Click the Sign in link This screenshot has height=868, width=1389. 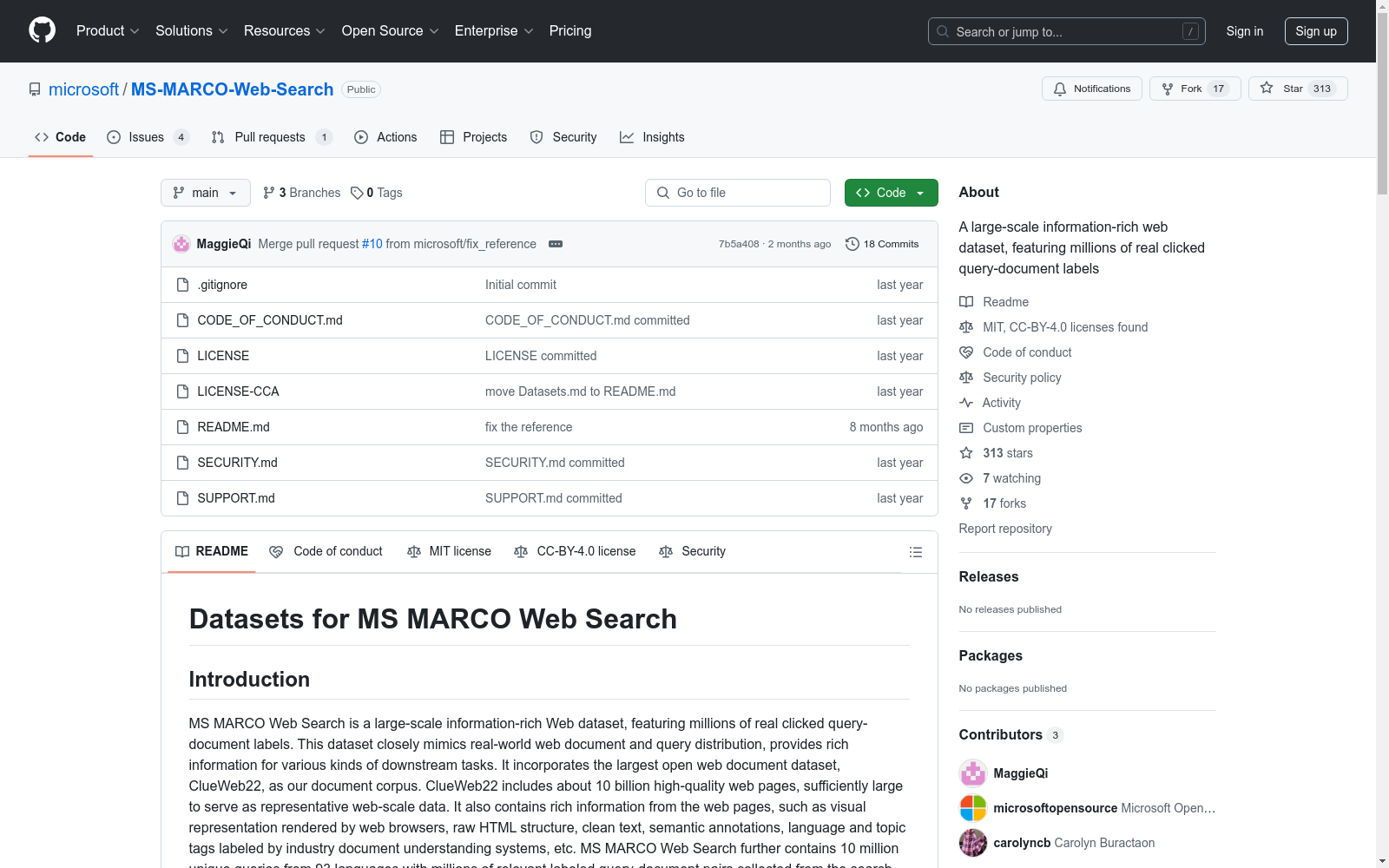pos(1245,31)
